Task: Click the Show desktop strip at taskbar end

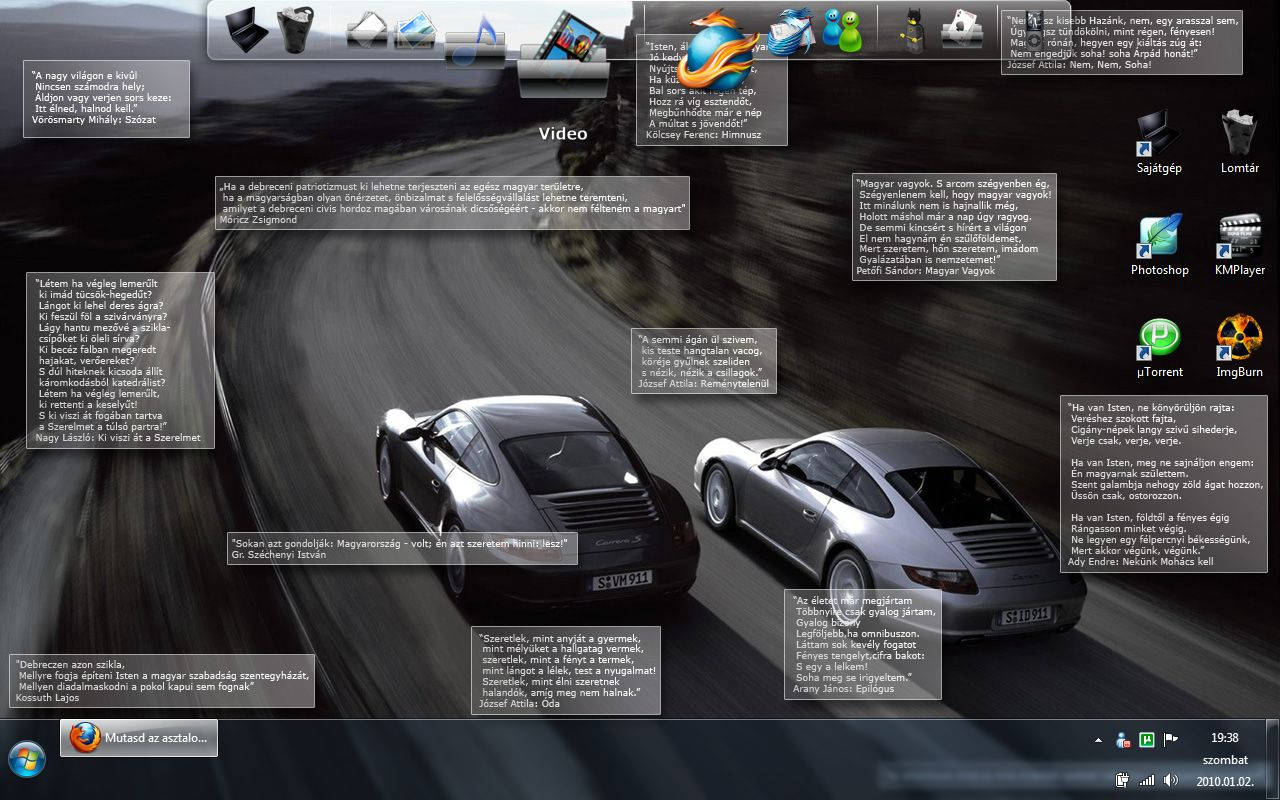Action: coord(1272,760)
